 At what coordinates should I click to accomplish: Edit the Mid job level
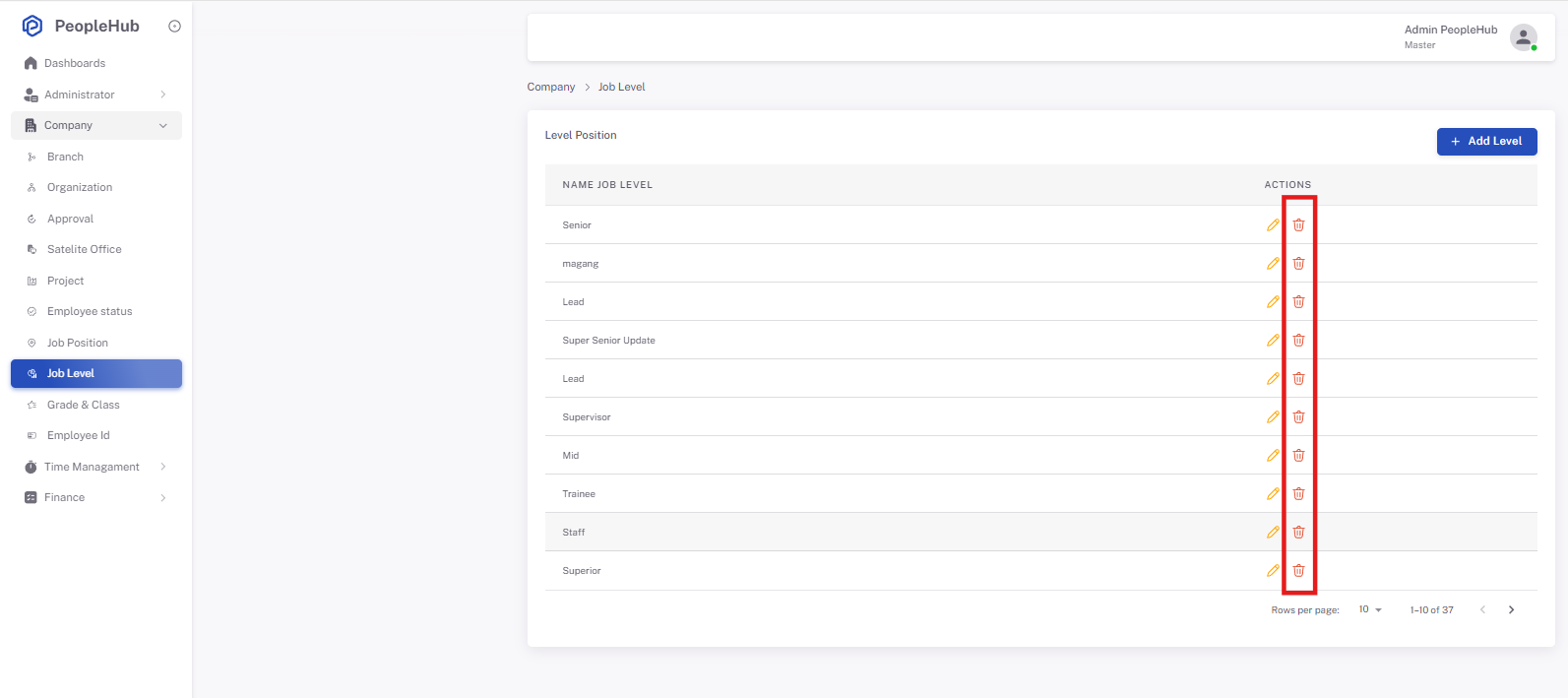(1273, 455)
